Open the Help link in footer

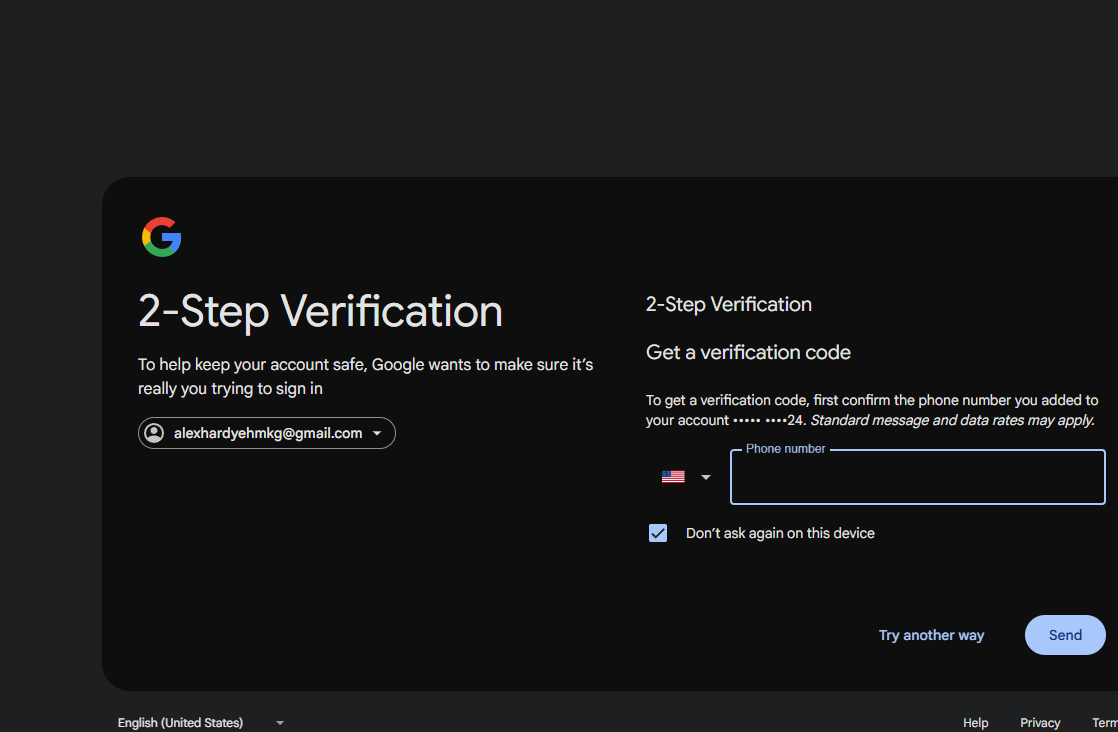coord(975,722)
